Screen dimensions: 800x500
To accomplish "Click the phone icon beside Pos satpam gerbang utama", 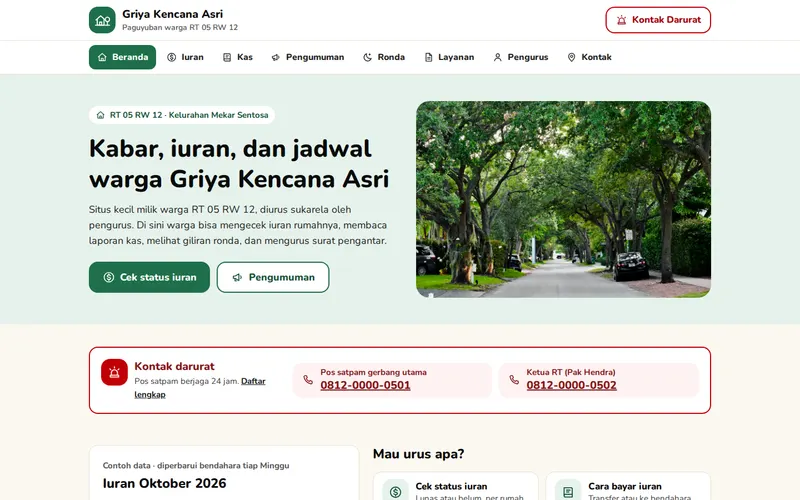I will point(308,380).
